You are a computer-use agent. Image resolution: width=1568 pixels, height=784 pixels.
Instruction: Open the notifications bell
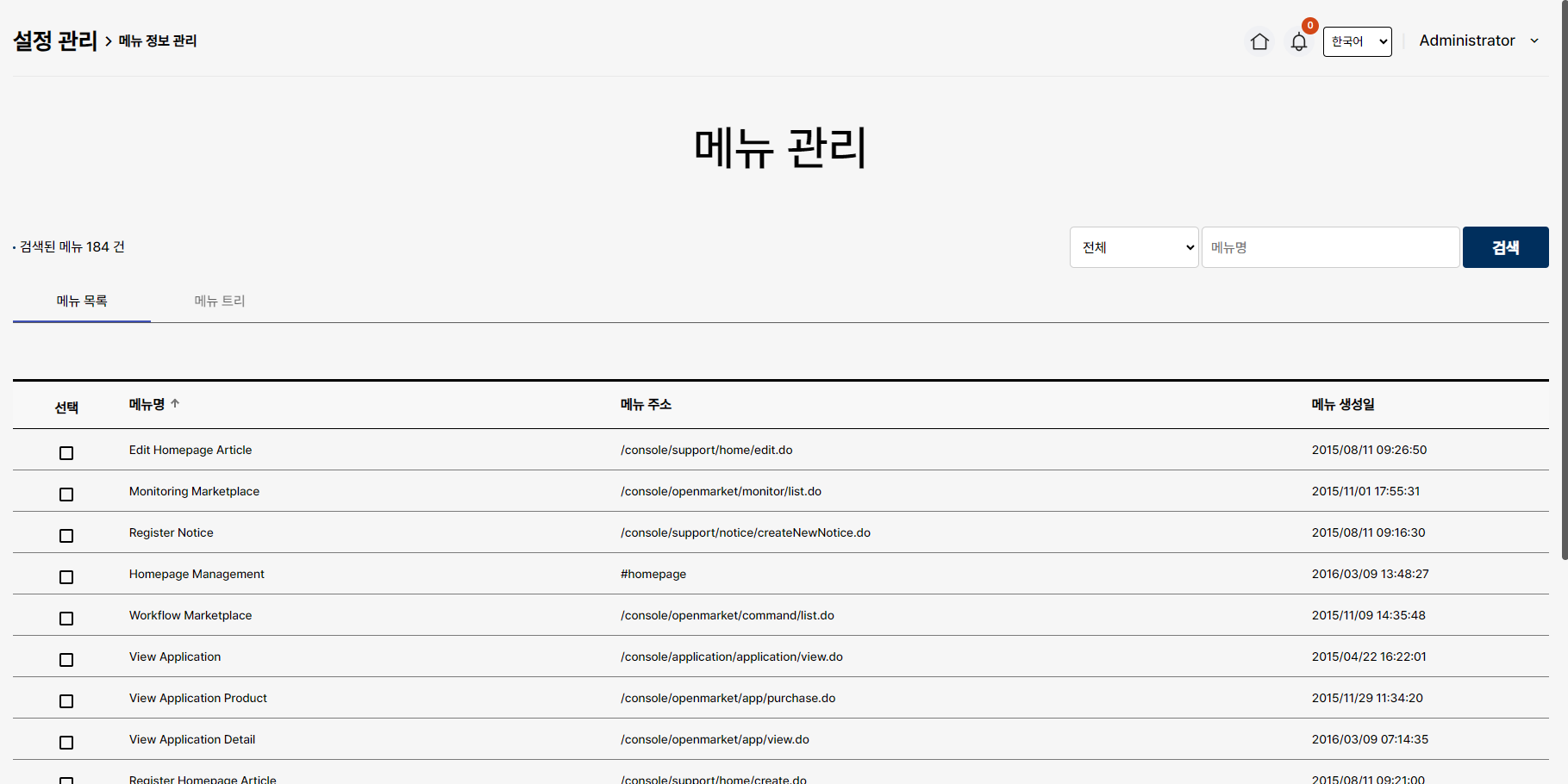point(1298,41)
